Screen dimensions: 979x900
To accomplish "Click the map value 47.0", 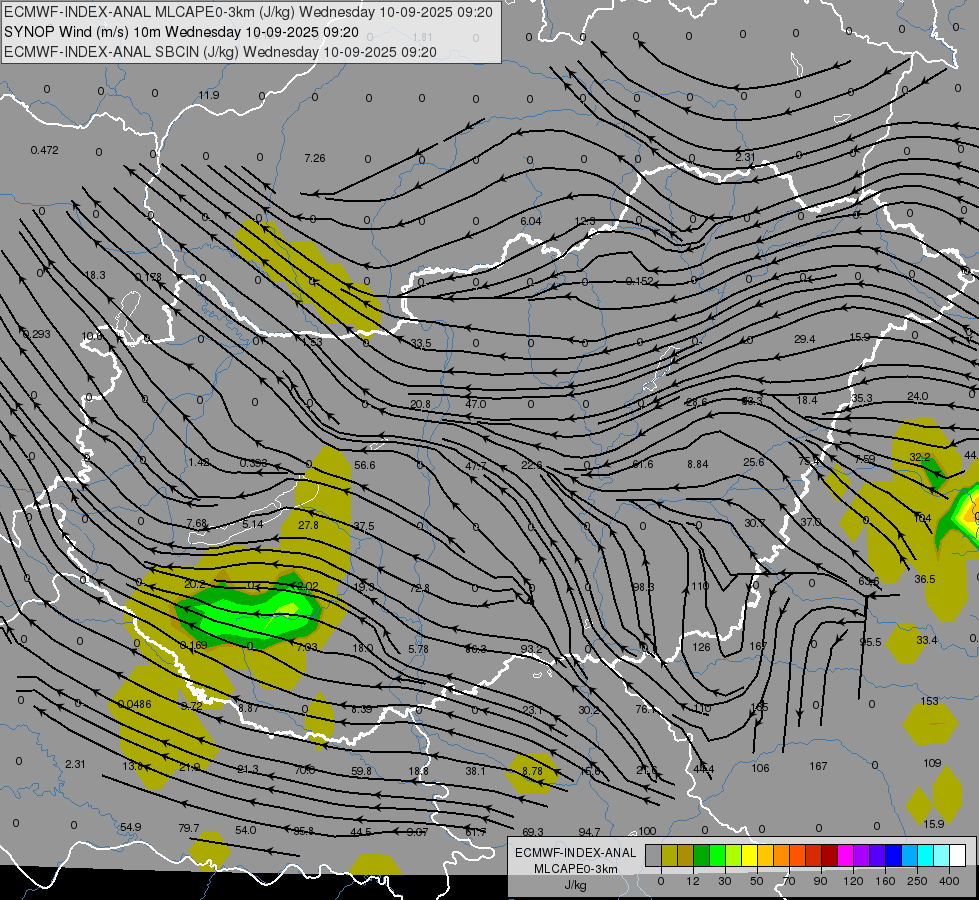I will click(x=476, y=404).
